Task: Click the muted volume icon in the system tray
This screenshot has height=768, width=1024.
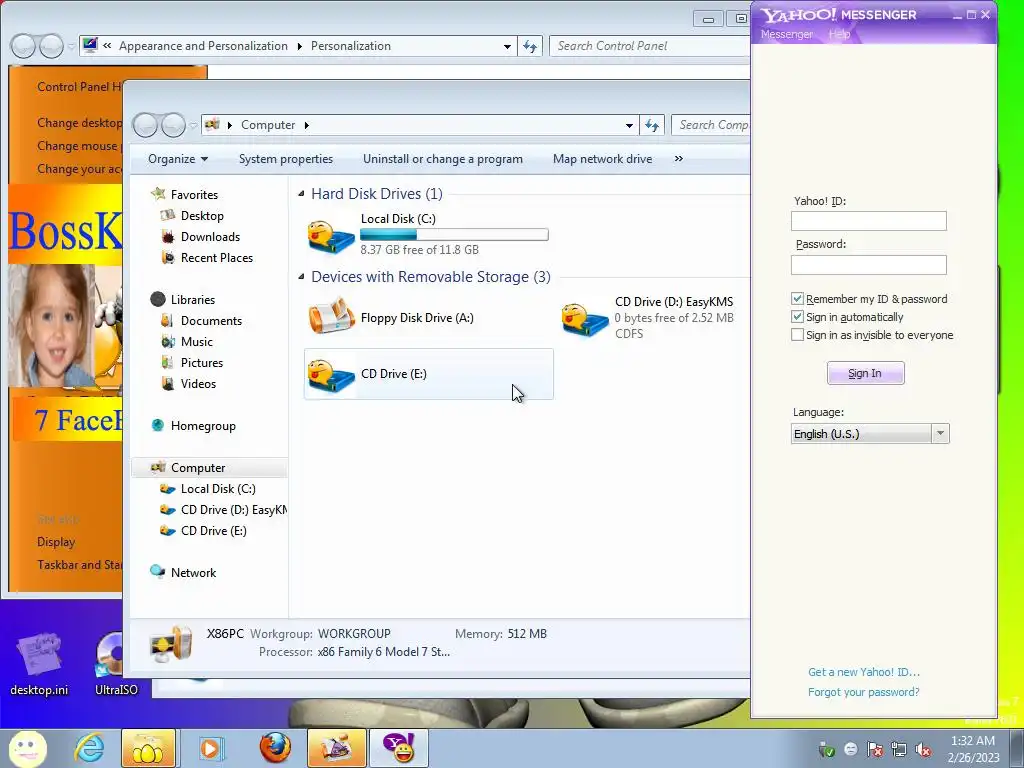Action: 923,750
